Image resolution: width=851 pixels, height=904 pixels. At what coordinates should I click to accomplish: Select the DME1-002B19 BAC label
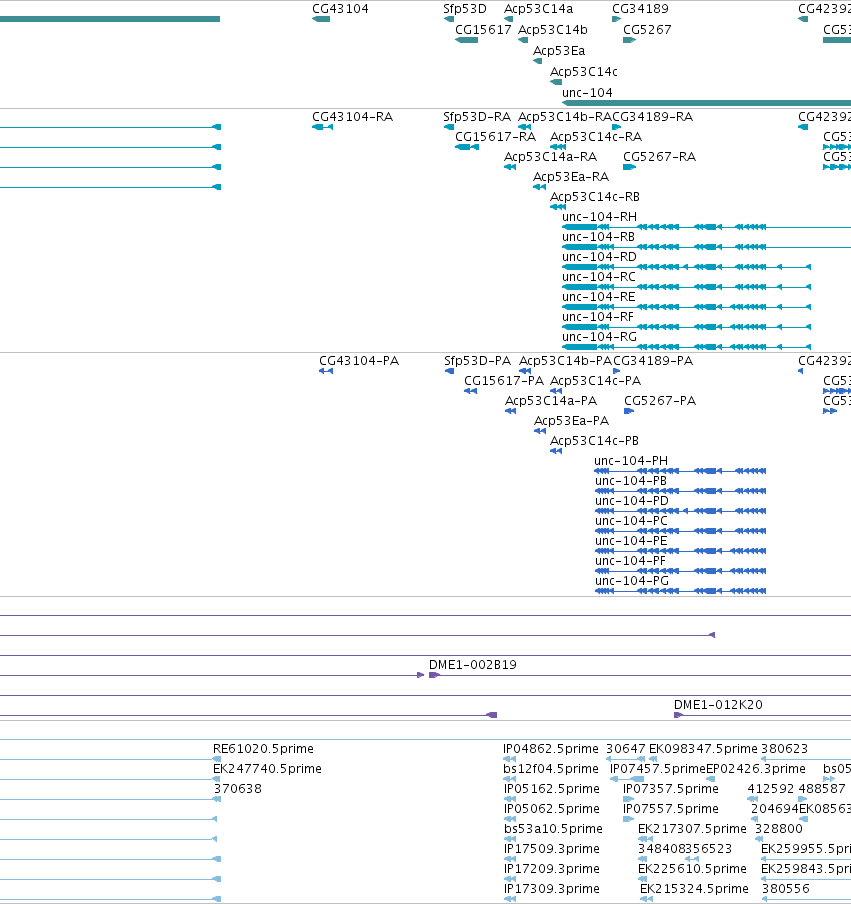point(473,665)
